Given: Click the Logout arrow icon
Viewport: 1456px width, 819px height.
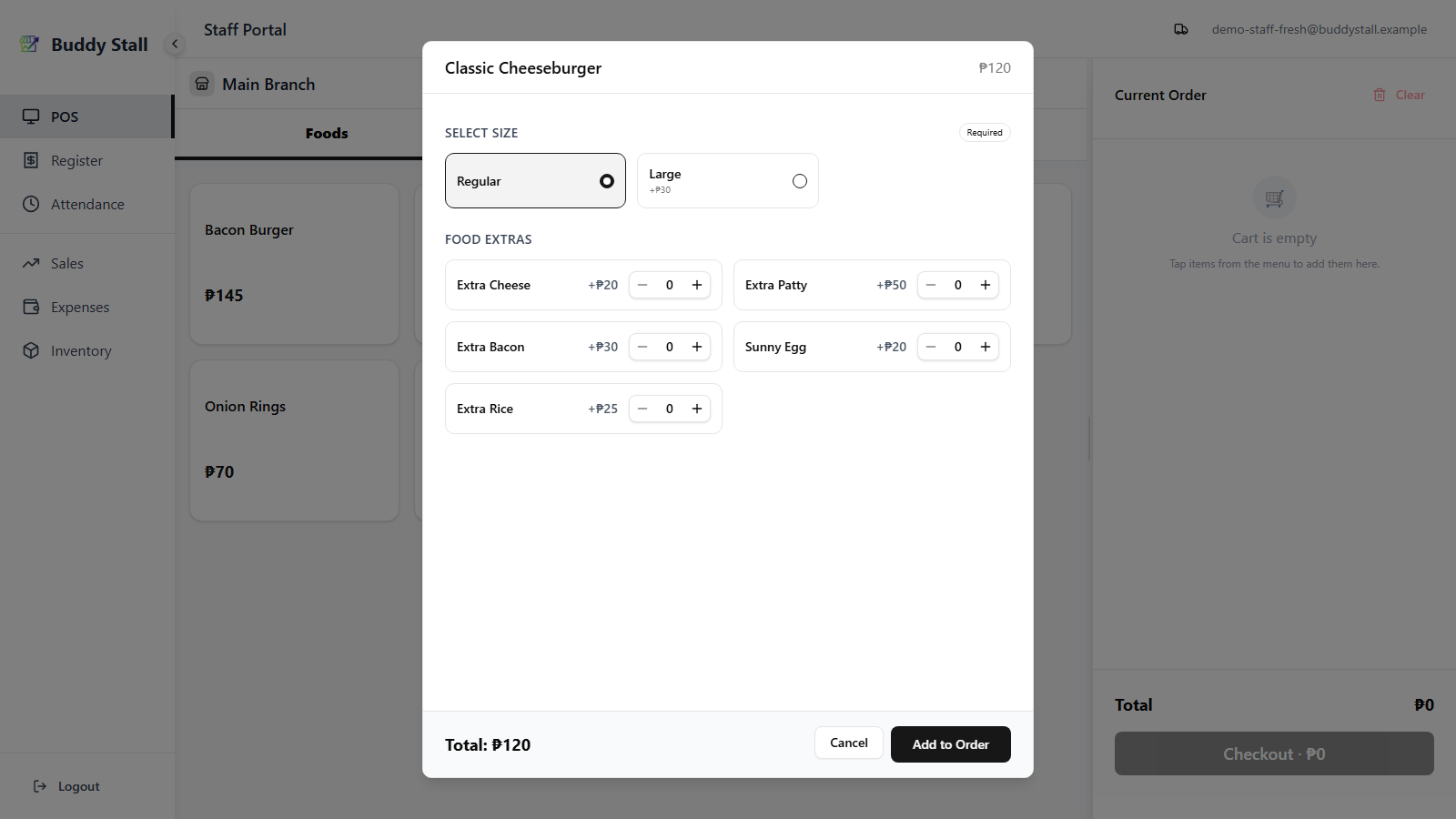Looking at the screenshot, I should tap(40, 786).
